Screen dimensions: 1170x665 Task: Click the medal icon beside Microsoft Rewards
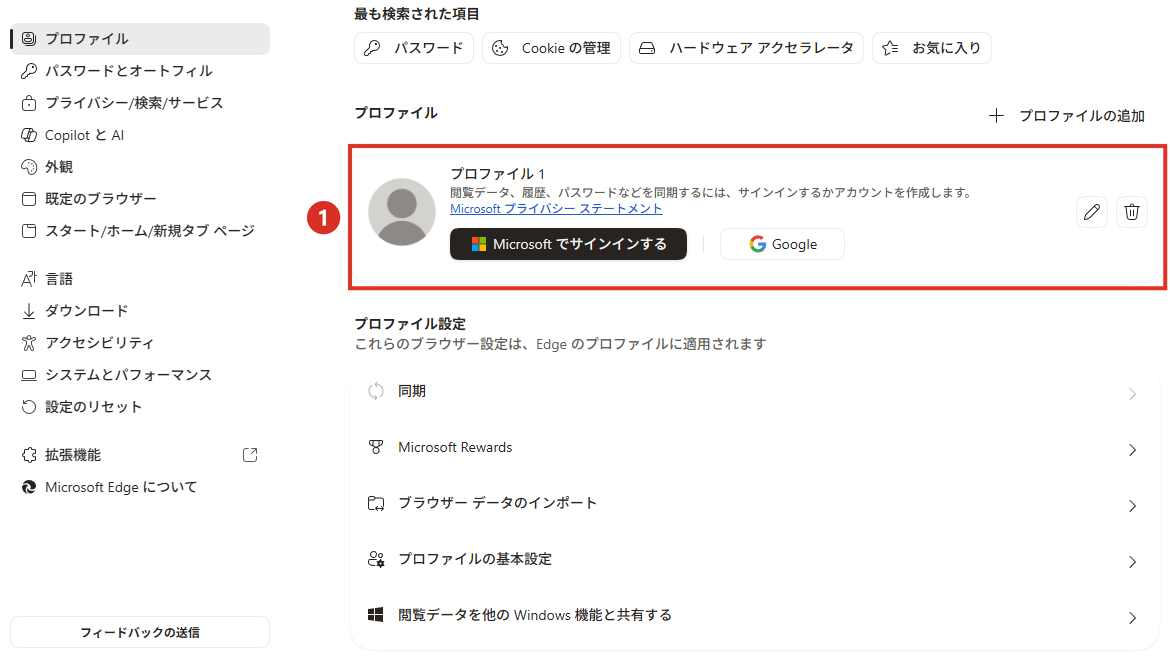[376, 447]
